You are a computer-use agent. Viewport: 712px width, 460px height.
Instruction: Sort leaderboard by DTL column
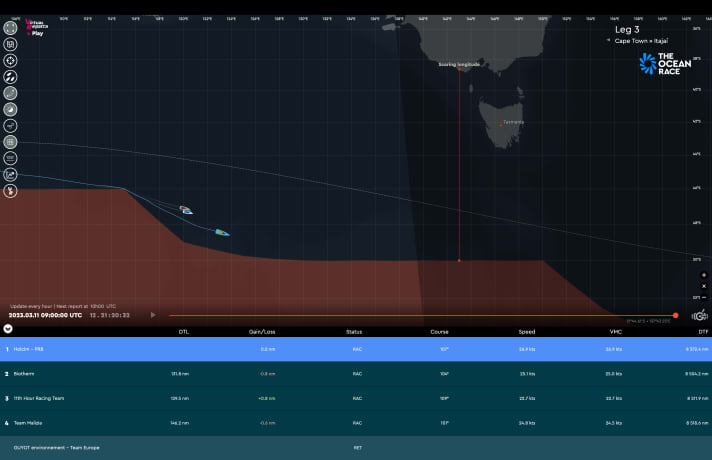click(183, 332)
